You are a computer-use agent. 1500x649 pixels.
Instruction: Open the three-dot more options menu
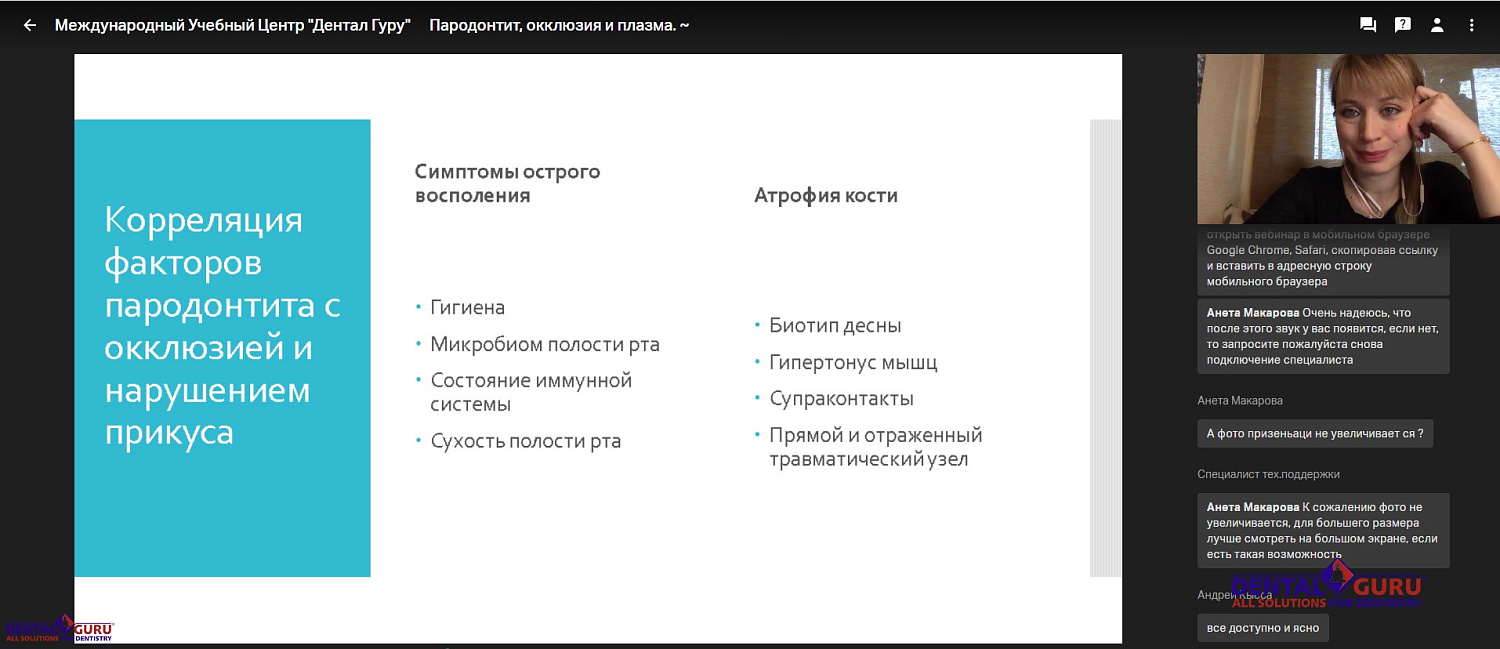1471,25
